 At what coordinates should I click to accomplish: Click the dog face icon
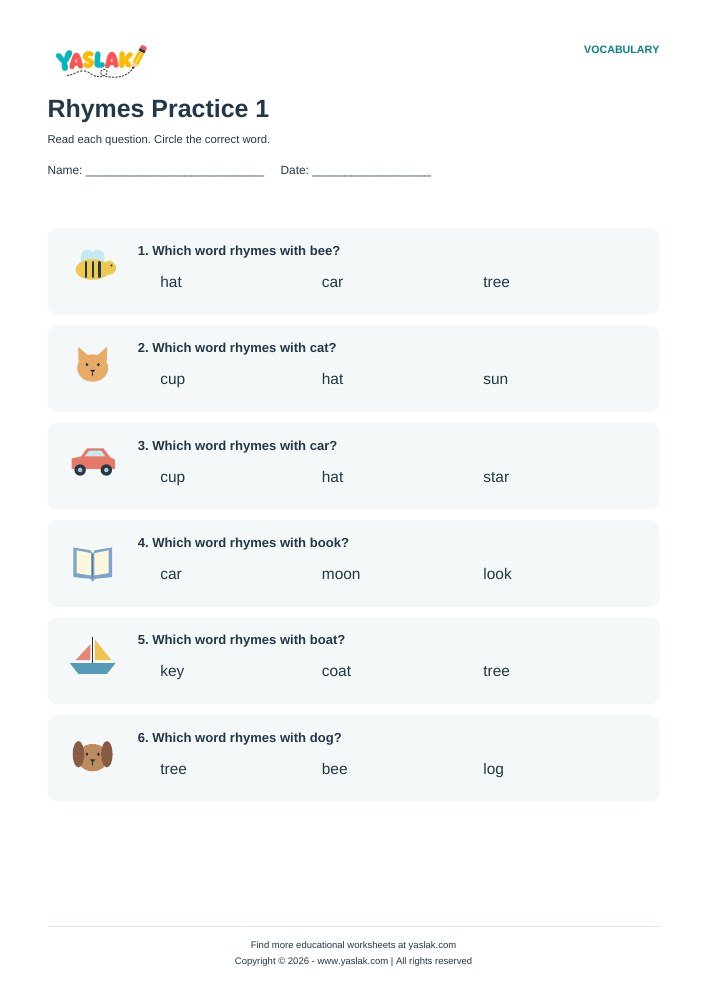92,755
